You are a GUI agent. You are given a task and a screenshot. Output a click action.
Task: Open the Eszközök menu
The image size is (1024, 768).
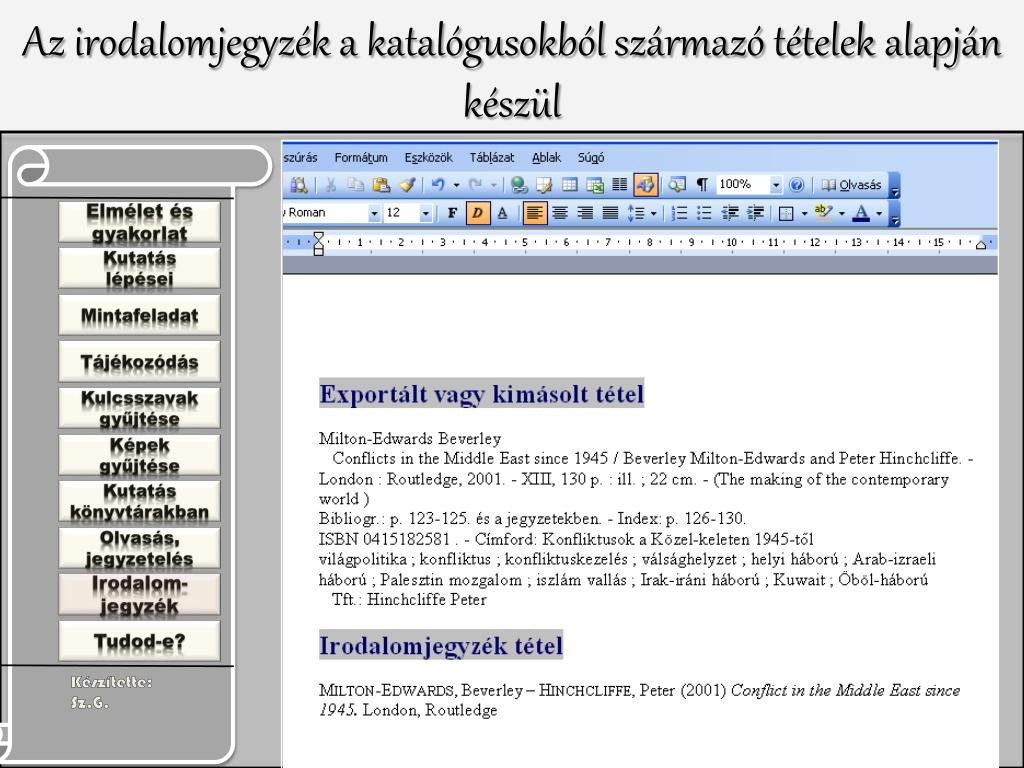(x=428, y=157)
